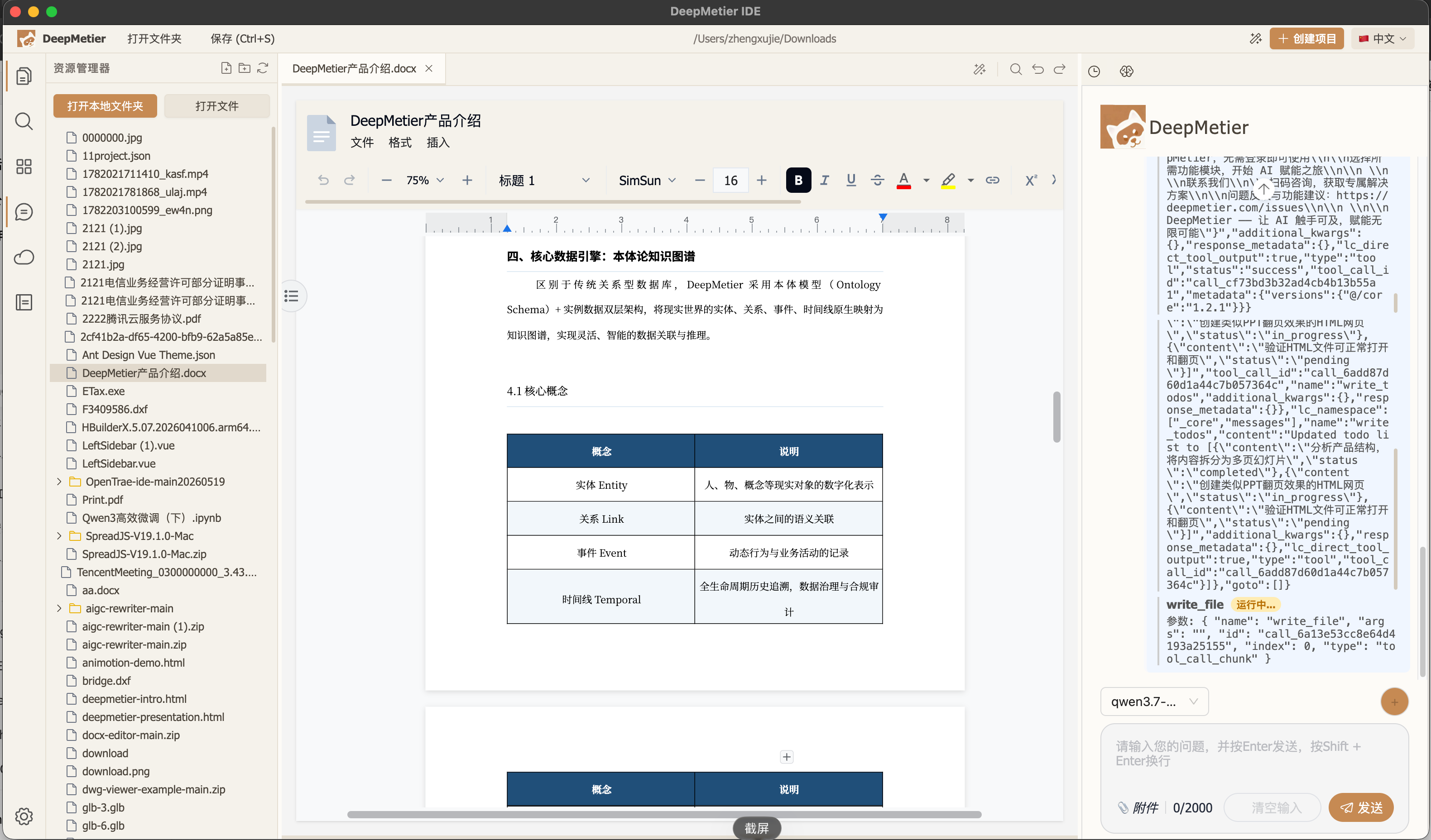Click the 发送 send button
This screenshot has height=840, width=1431.
pyautogui.click(x=1361, y=808)
